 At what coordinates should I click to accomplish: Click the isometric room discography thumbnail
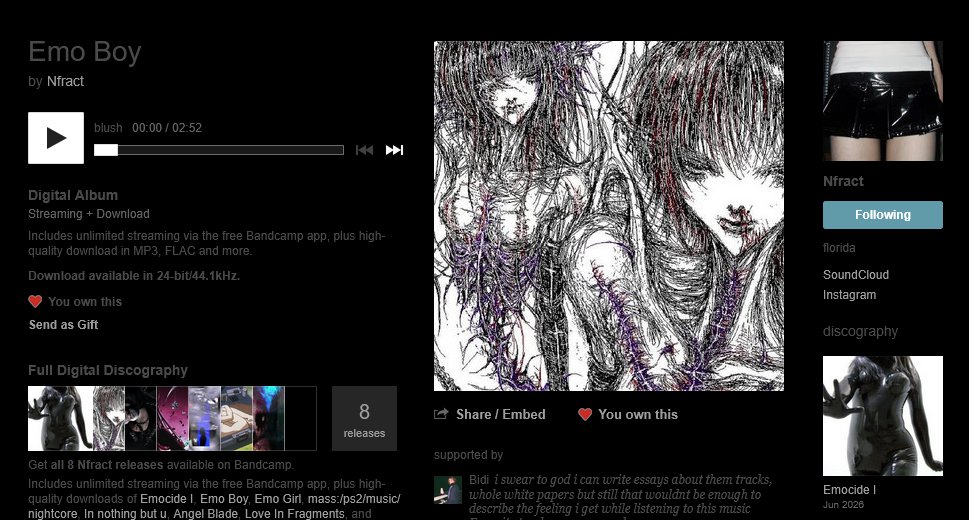click(x=237, y=419)
